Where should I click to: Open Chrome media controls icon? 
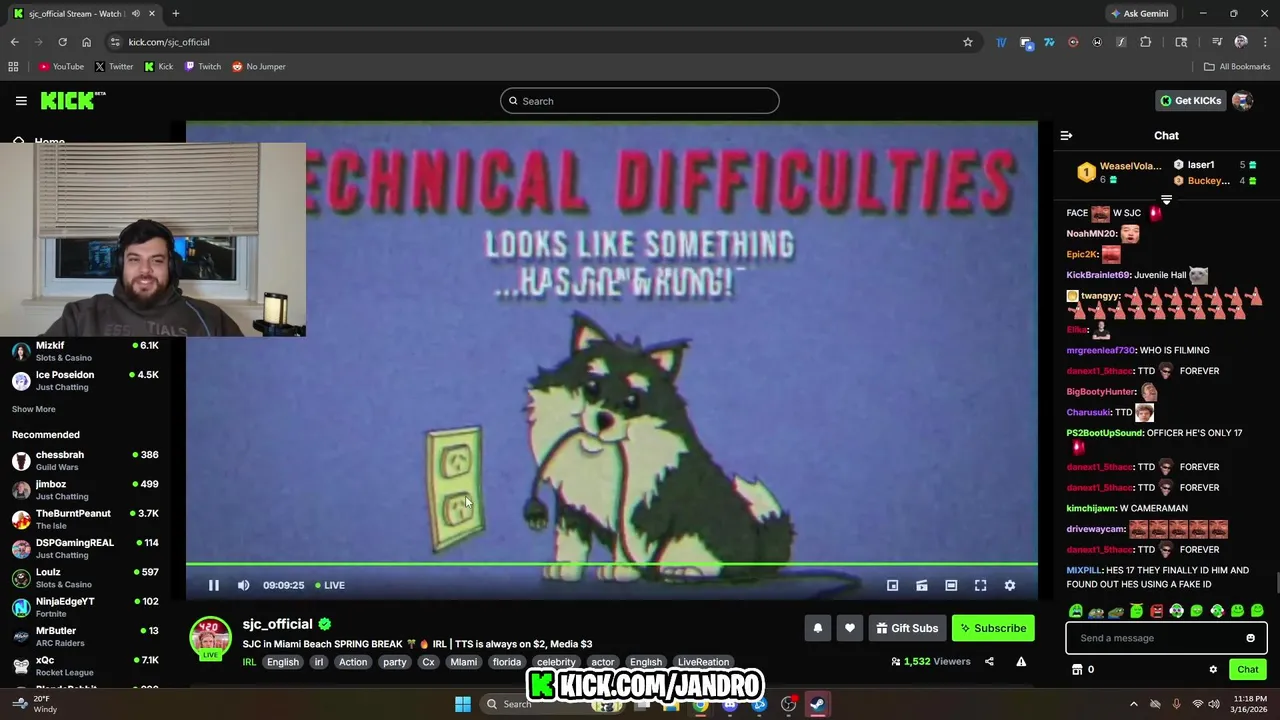click(x=1216, y=42)
